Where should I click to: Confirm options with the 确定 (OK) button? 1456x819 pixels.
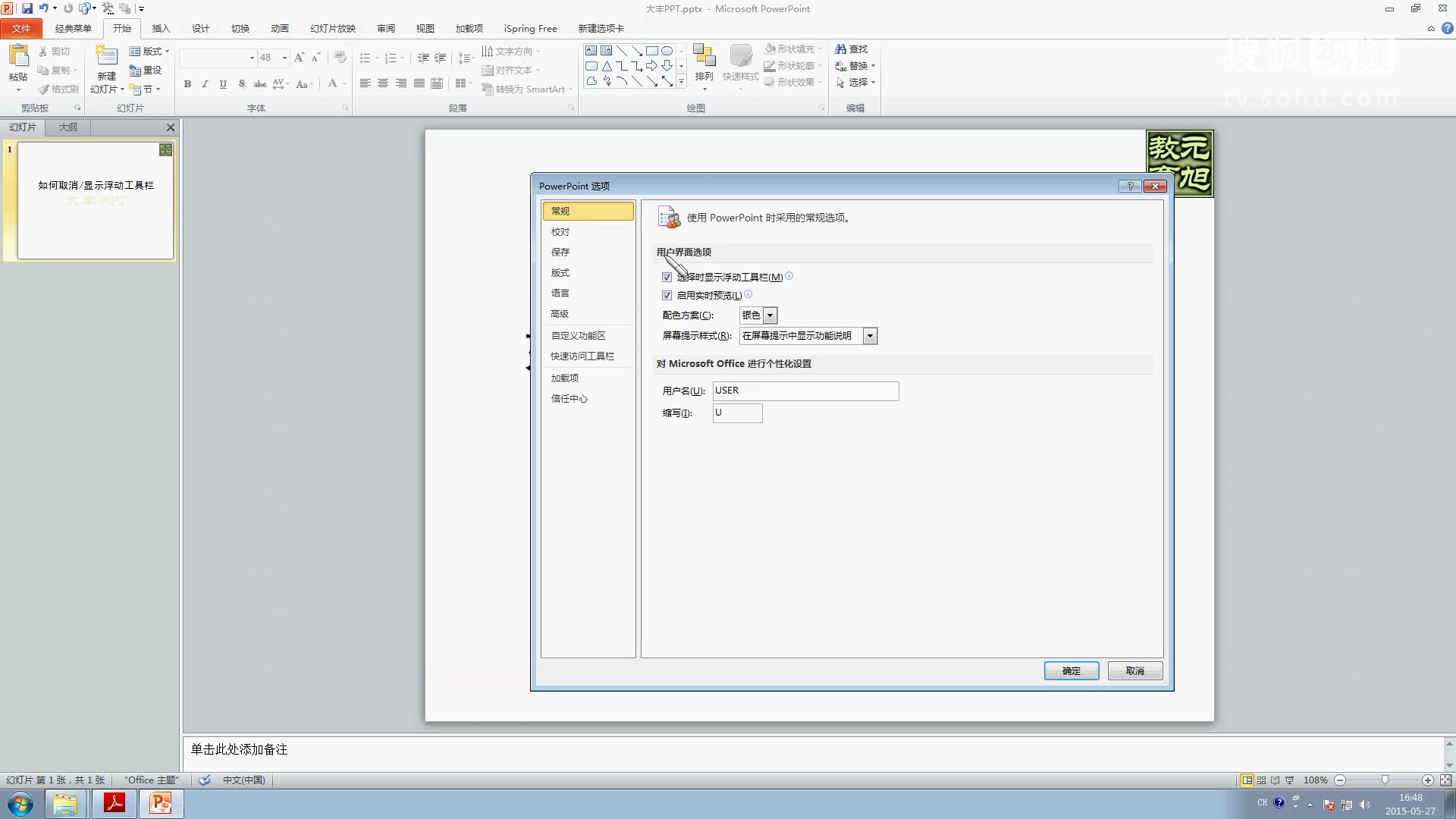pos(1071,671)
